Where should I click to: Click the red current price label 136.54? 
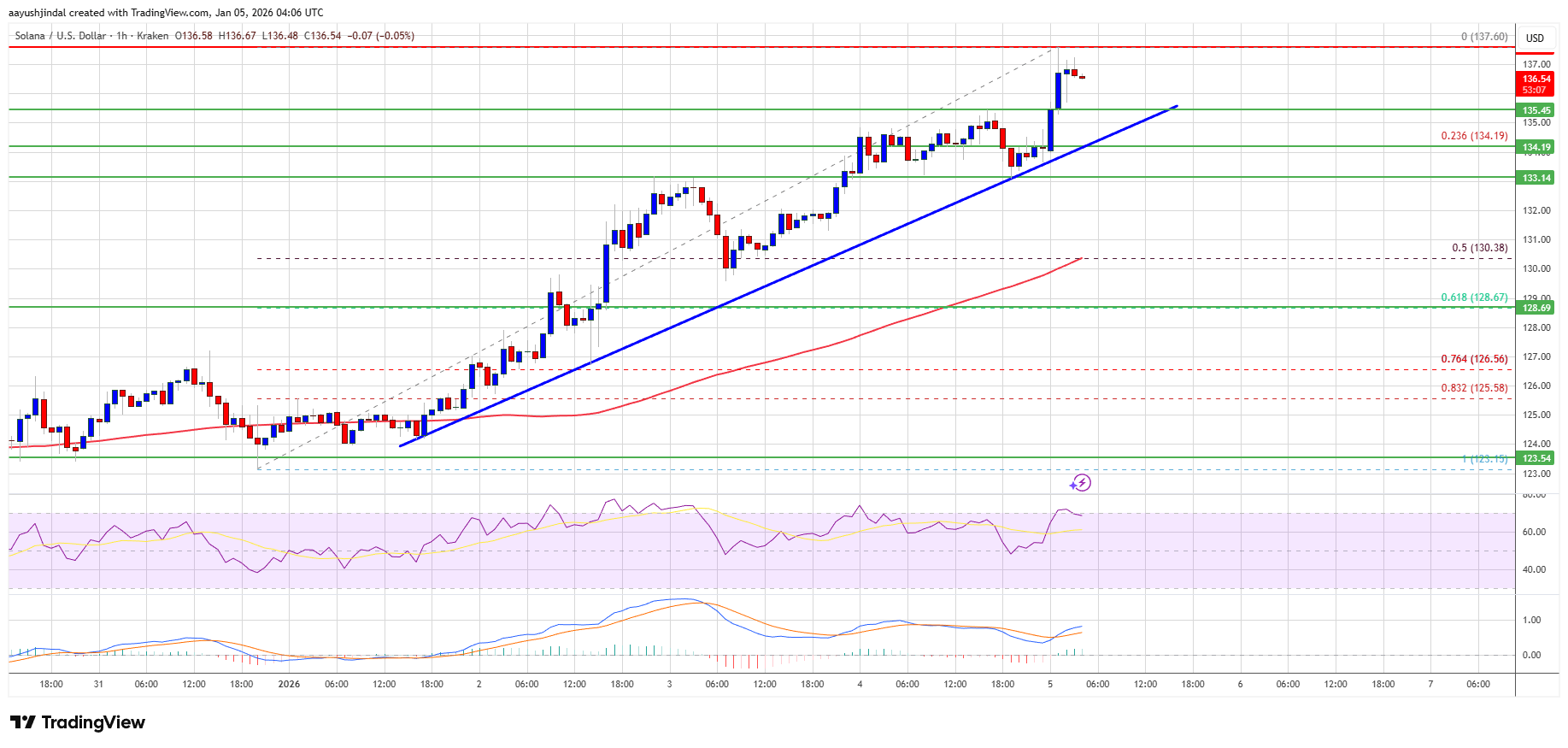[1536, 79]
